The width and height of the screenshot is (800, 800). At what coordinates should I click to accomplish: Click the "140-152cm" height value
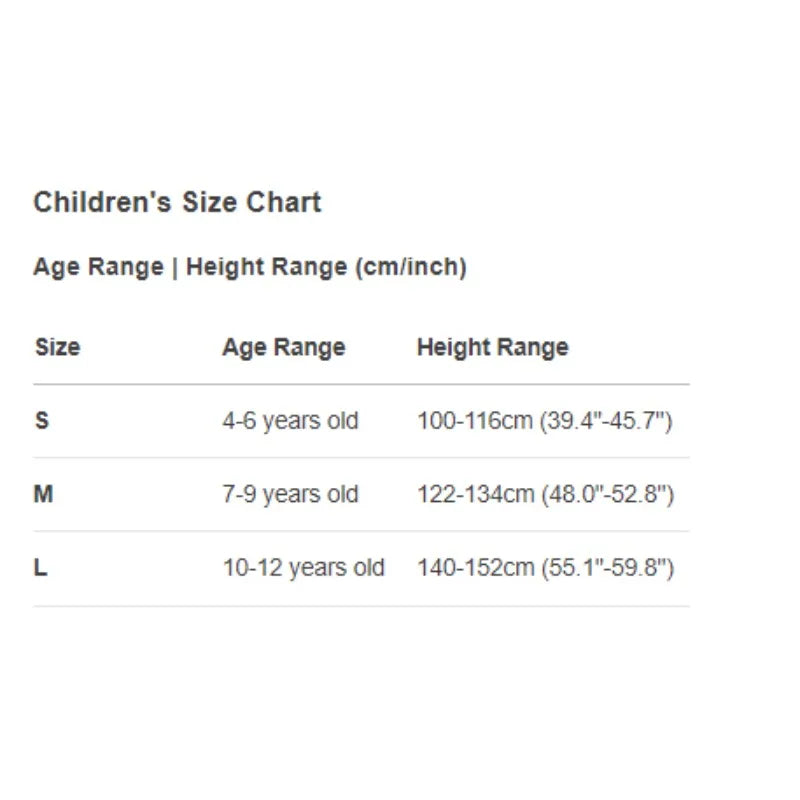(475, 568)
